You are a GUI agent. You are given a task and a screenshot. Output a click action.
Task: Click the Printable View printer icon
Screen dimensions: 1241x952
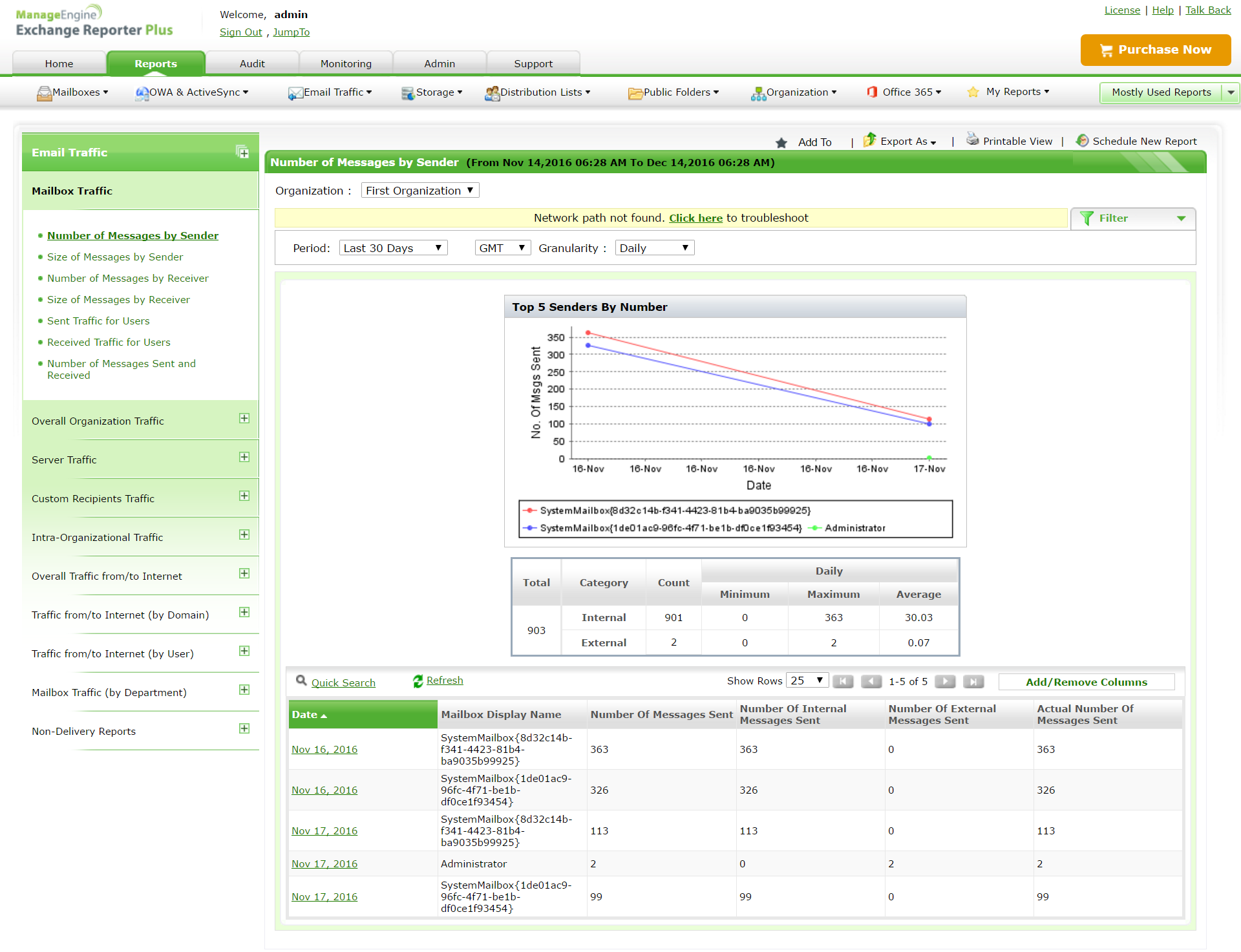point(972,139)
